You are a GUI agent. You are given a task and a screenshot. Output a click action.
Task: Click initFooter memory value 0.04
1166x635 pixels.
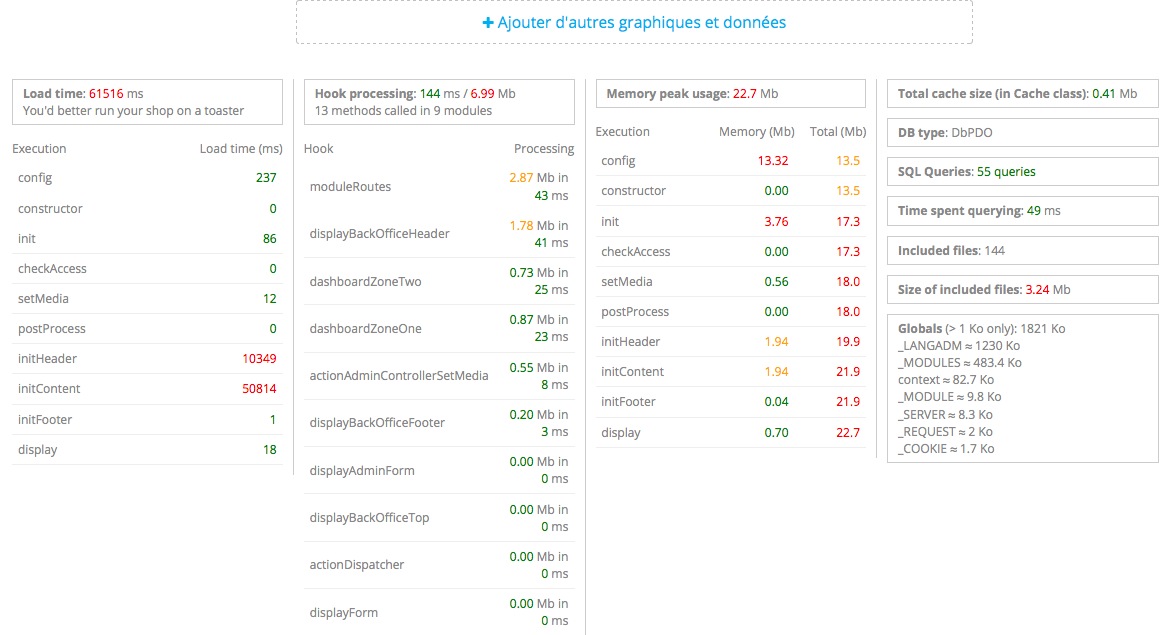(x=776, y=402)
